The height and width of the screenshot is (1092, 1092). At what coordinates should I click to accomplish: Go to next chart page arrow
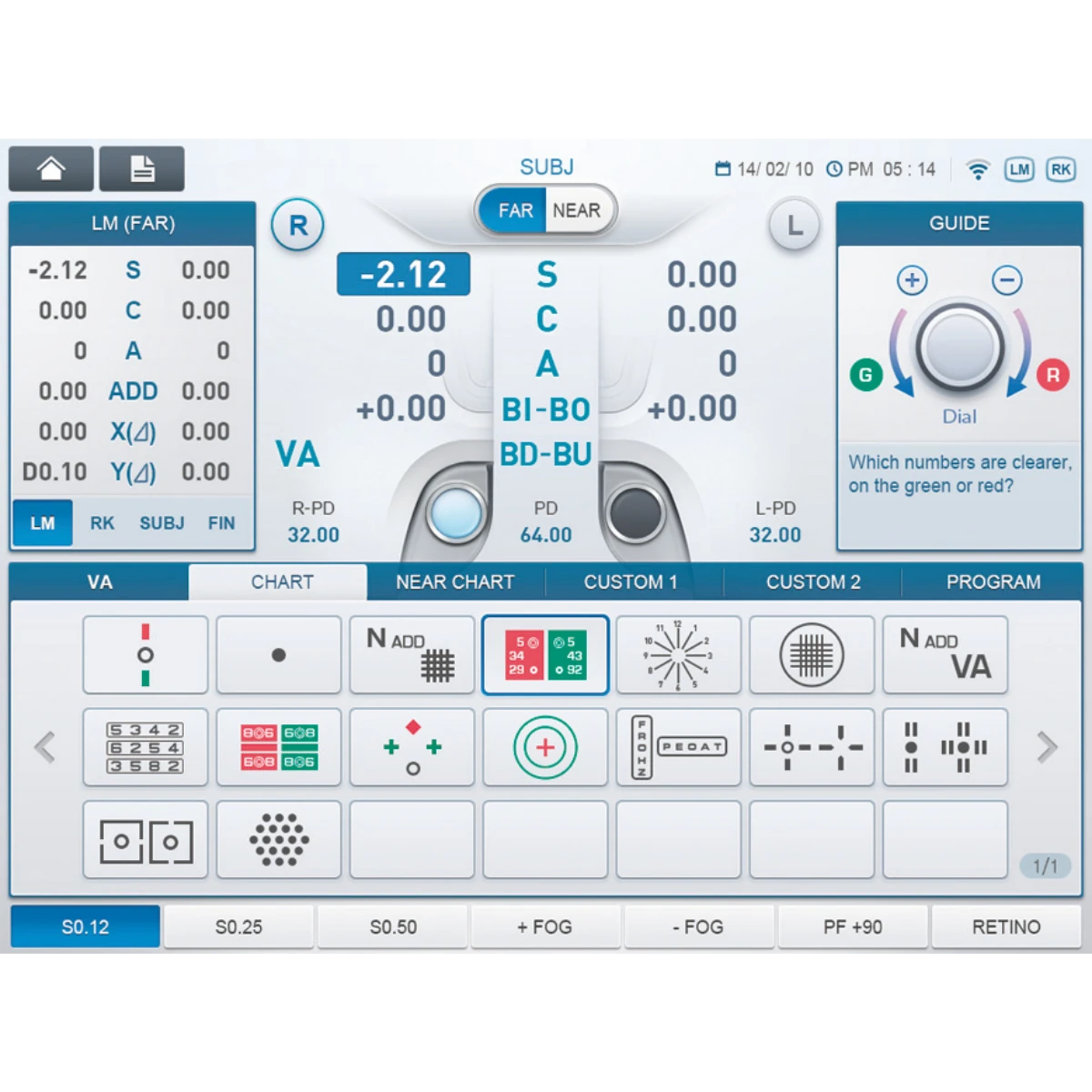(x=1047, y=747)
